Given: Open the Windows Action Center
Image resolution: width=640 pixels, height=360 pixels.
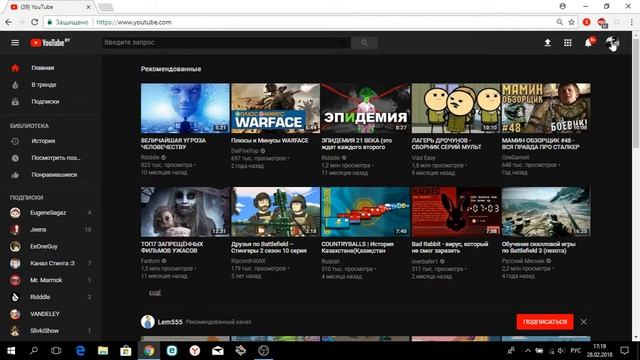Looking at the screenshot, I should tap(624, 351).
